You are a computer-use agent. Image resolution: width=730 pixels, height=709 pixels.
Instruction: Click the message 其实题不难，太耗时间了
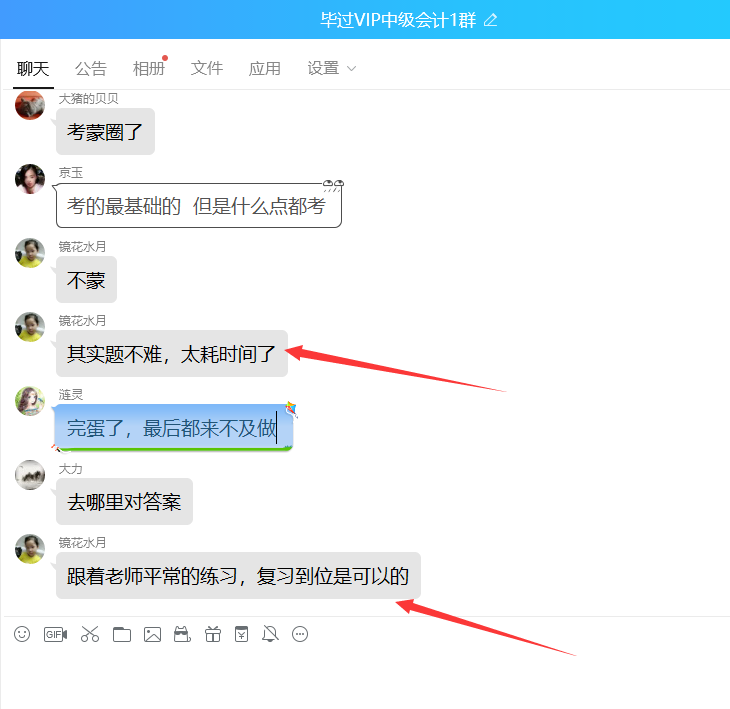(x=172, y=354)
